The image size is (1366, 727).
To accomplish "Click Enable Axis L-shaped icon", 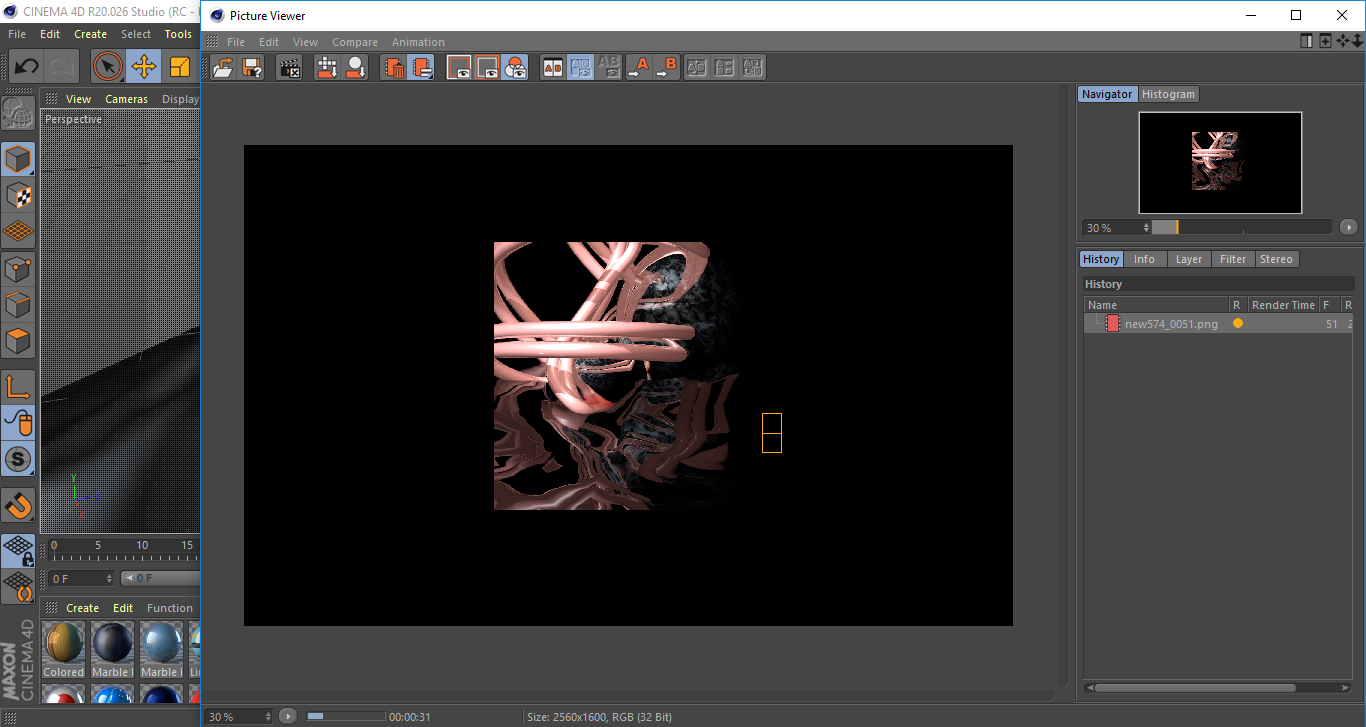I will coord(18,388).
